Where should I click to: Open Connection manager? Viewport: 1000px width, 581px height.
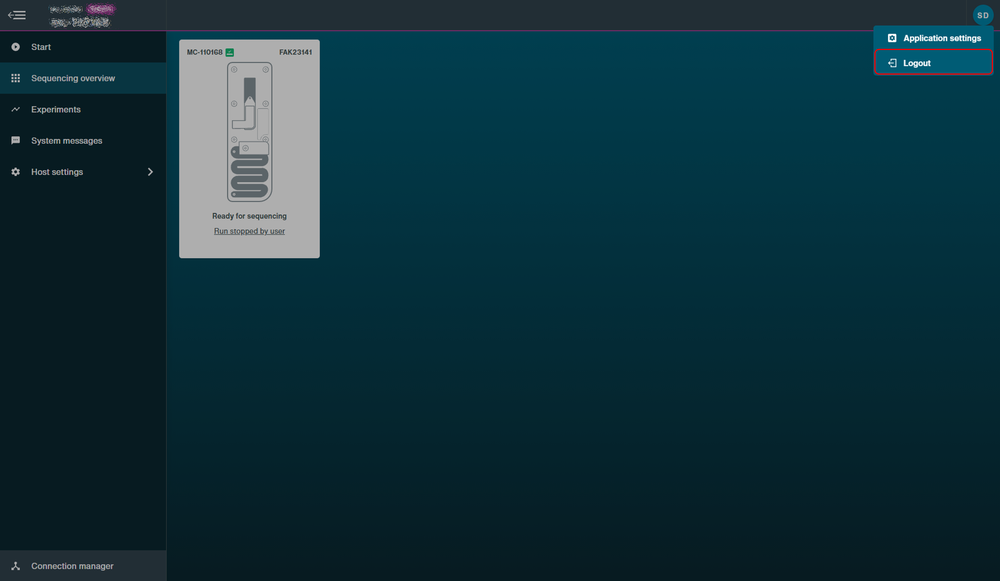tap(83, 566)
